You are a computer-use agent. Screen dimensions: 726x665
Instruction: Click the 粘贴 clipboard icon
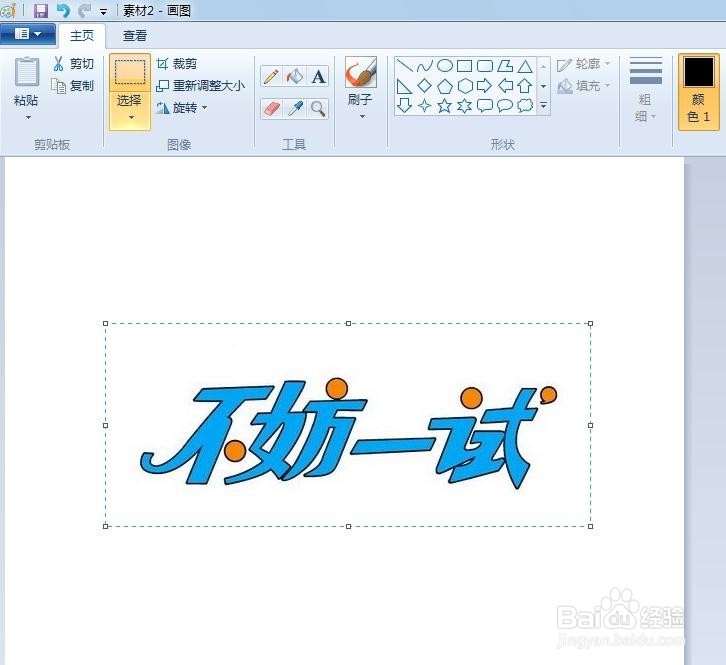(27, 73)
